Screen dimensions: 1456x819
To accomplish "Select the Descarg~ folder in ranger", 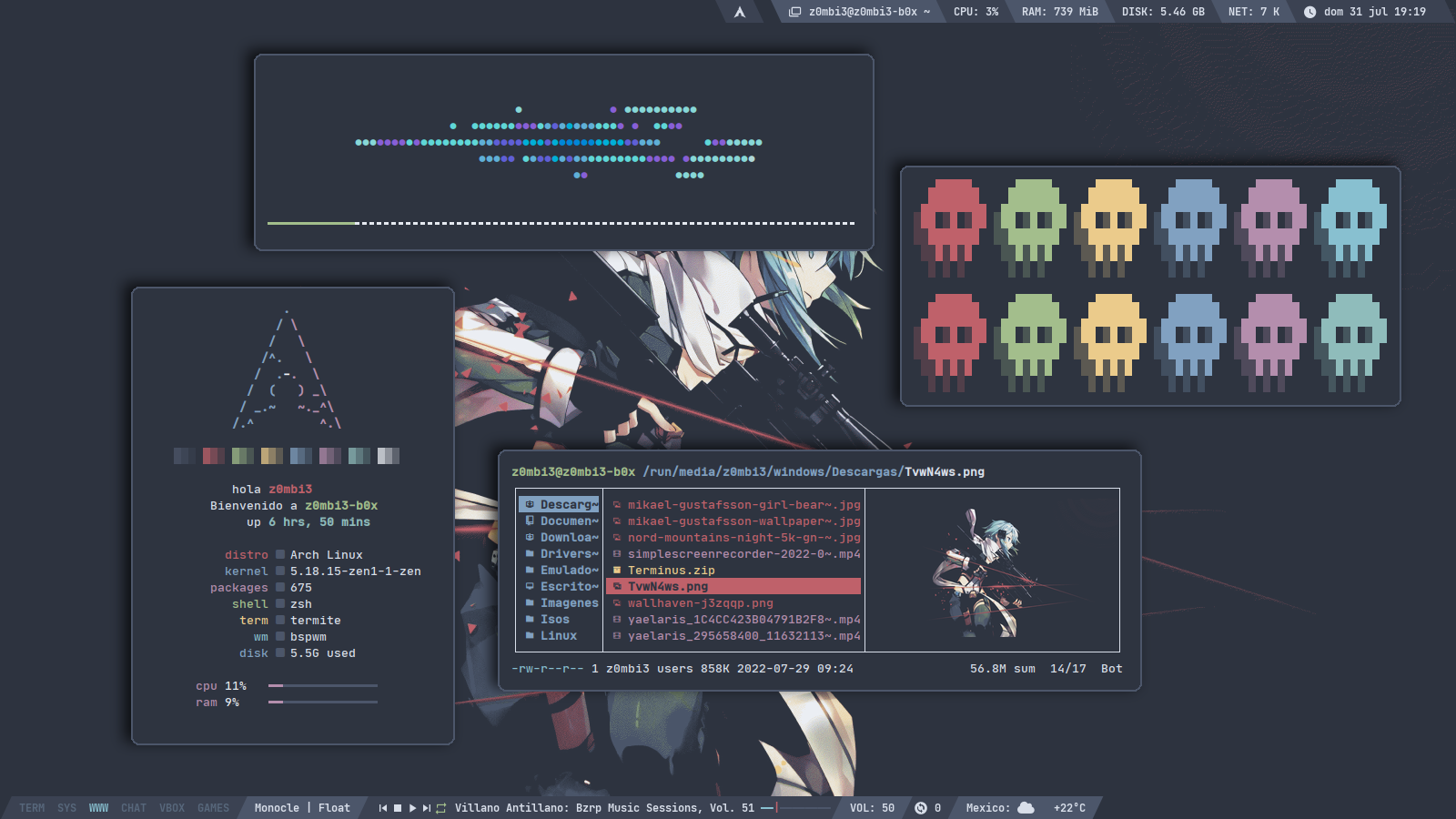I will [x=560, y=504].
